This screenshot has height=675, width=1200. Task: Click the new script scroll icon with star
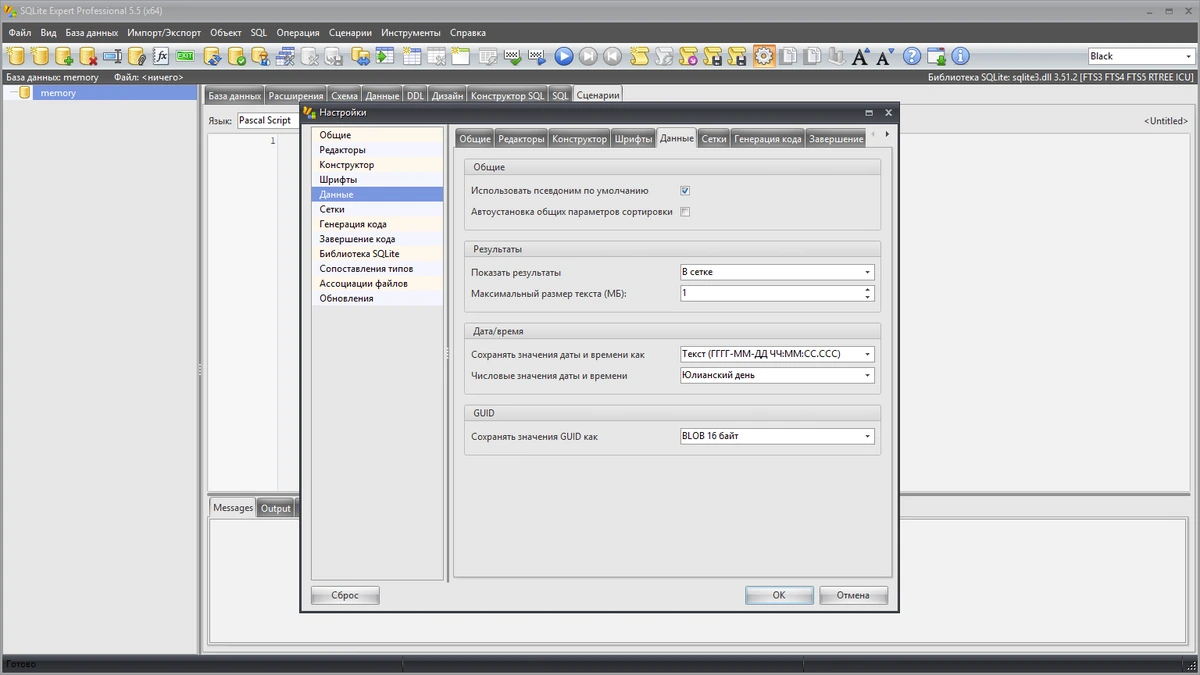638,56
